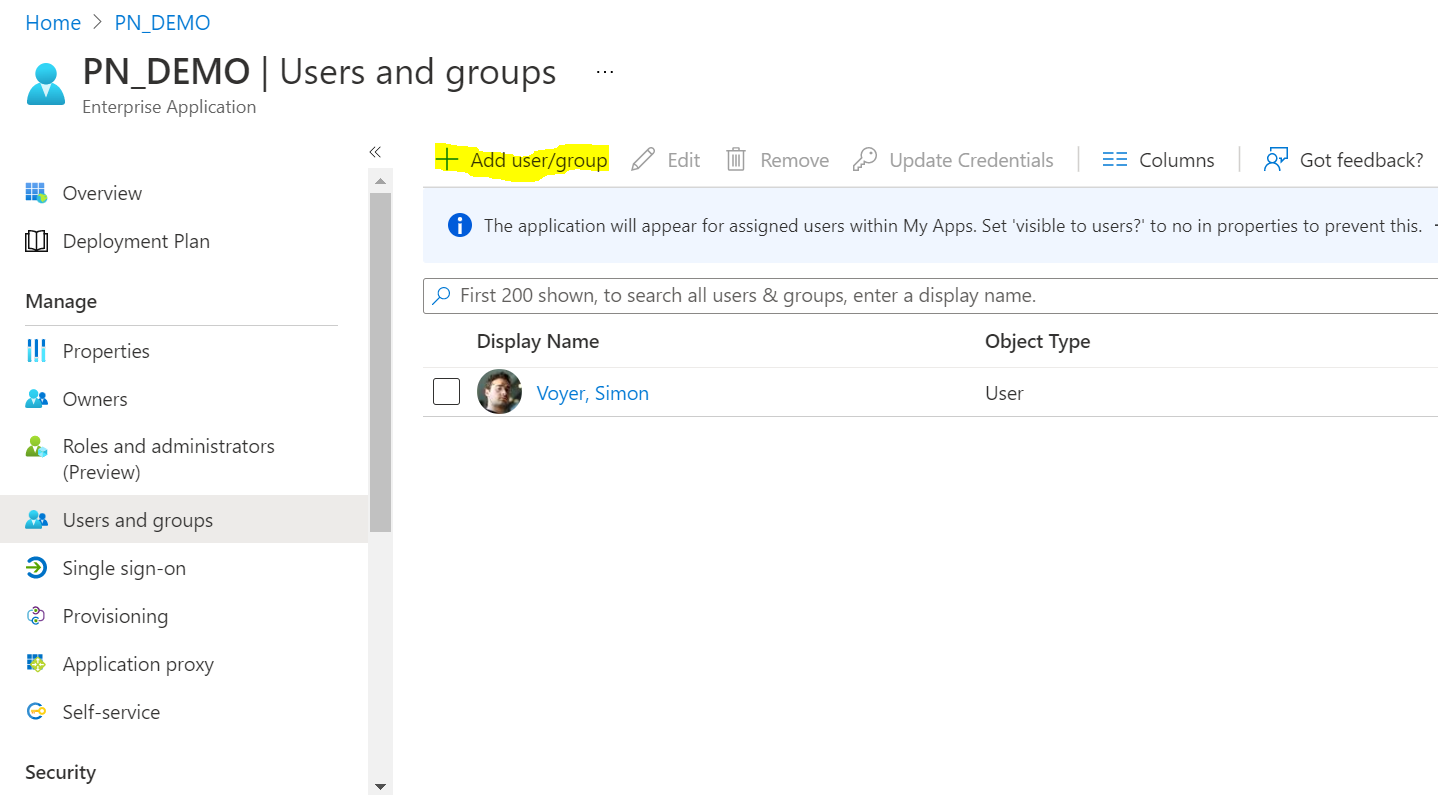Open the Self-service menu item
The image size is (1438, 795).
111,712
